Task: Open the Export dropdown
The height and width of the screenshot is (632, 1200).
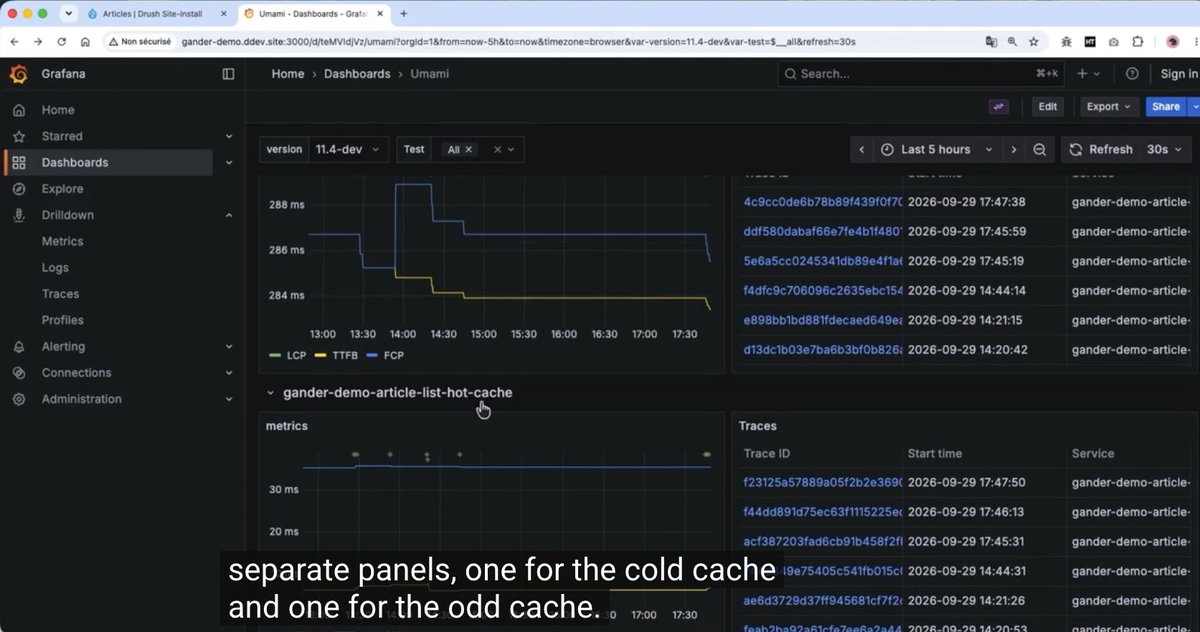Action: [1108, 107]
